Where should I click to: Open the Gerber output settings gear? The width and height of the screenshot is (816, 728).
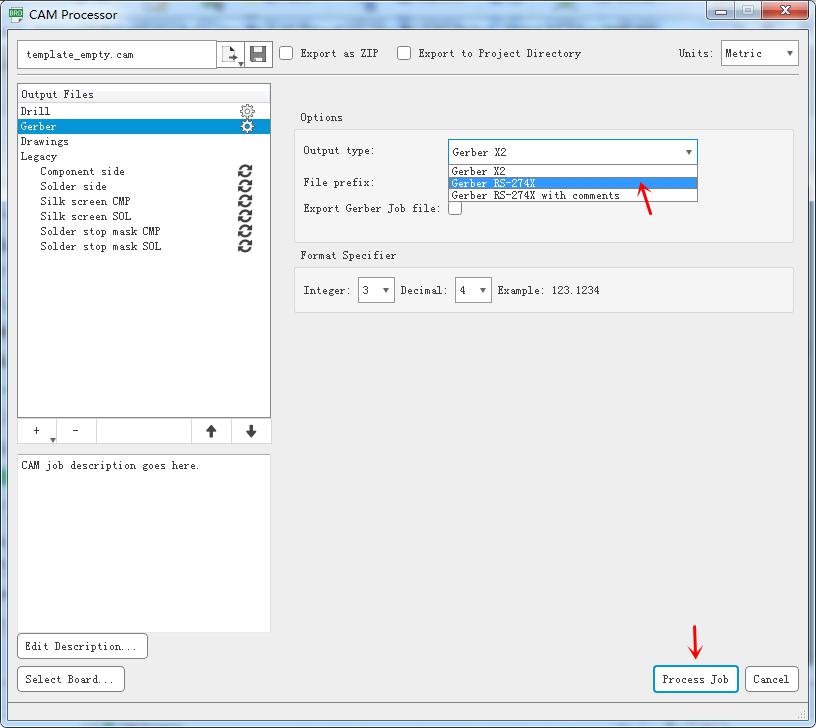coord(247,126)
